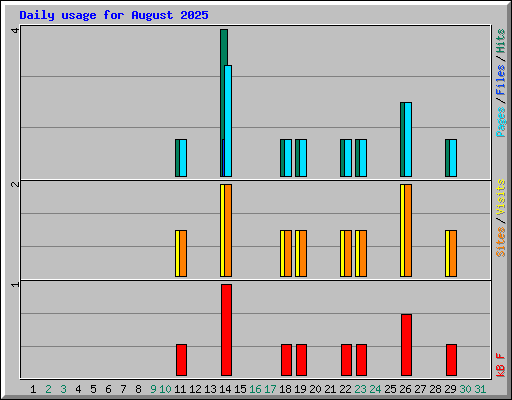Viewport: 512px width, 400px height.
Task: Select the orange Sites bar on day 26
Action: pyautogui.click(x=408, y=230)
